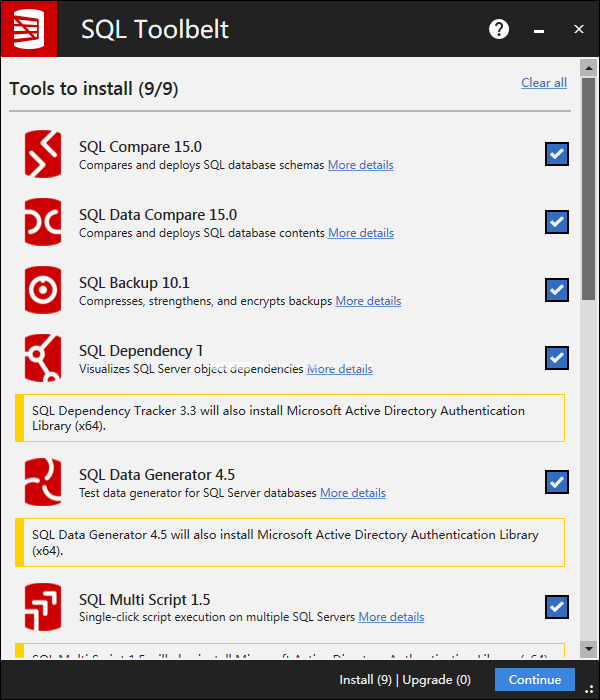The height and width of the screenshot is (700, 600).
Task: Click the SQL Compare 15.0 product icon
Action: (x=43, y=154)
